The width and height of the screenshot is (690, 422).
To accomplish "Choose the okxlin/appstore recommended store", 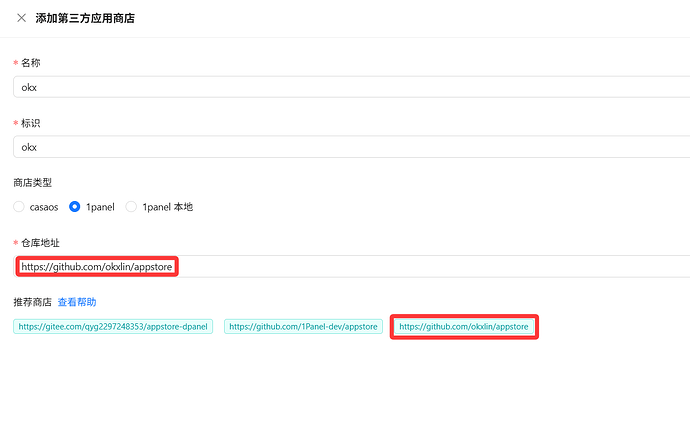I will 464,327.
